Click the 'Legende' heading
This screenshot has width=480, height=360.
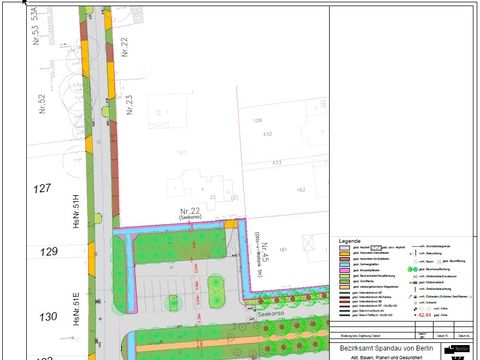[x=350, y=241]
